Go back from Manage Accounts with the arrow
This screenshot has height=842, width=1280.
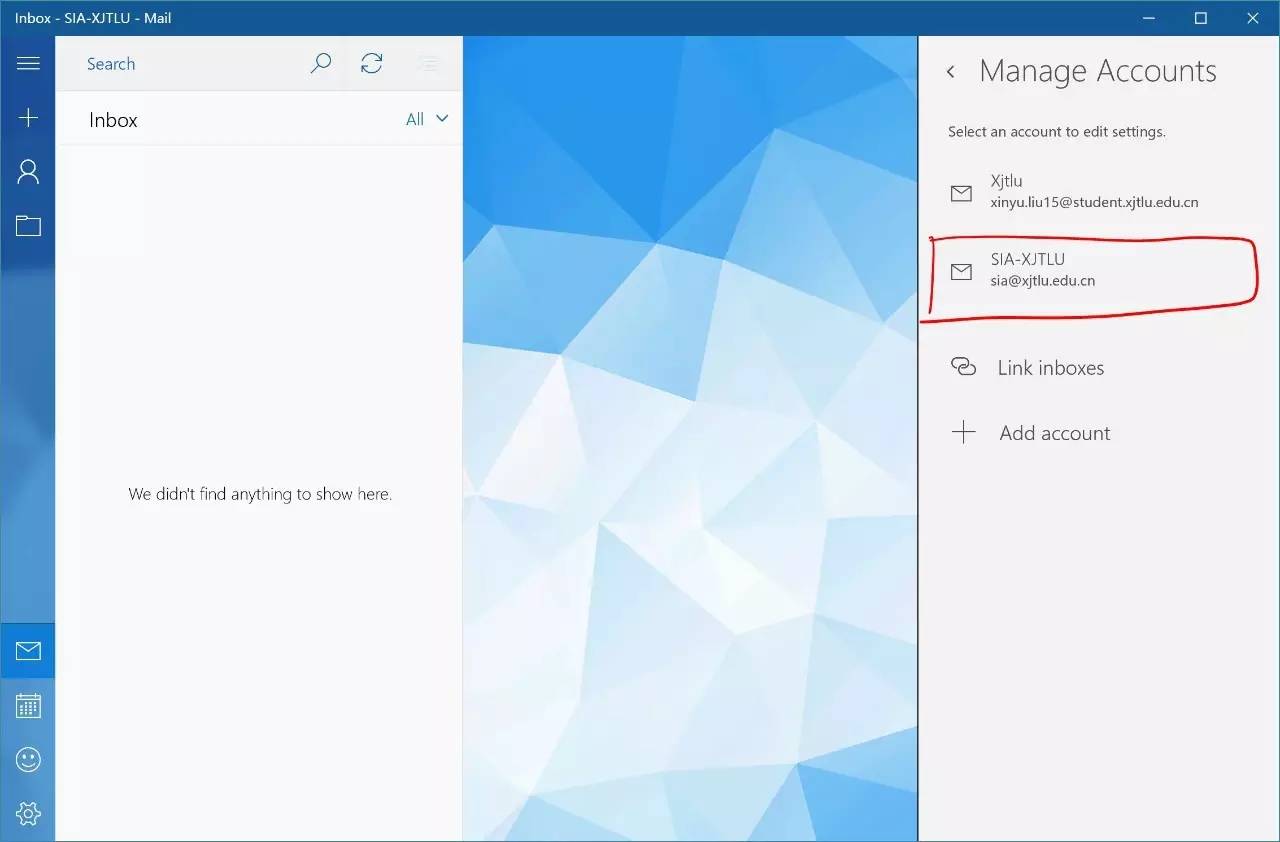point(951,72)
